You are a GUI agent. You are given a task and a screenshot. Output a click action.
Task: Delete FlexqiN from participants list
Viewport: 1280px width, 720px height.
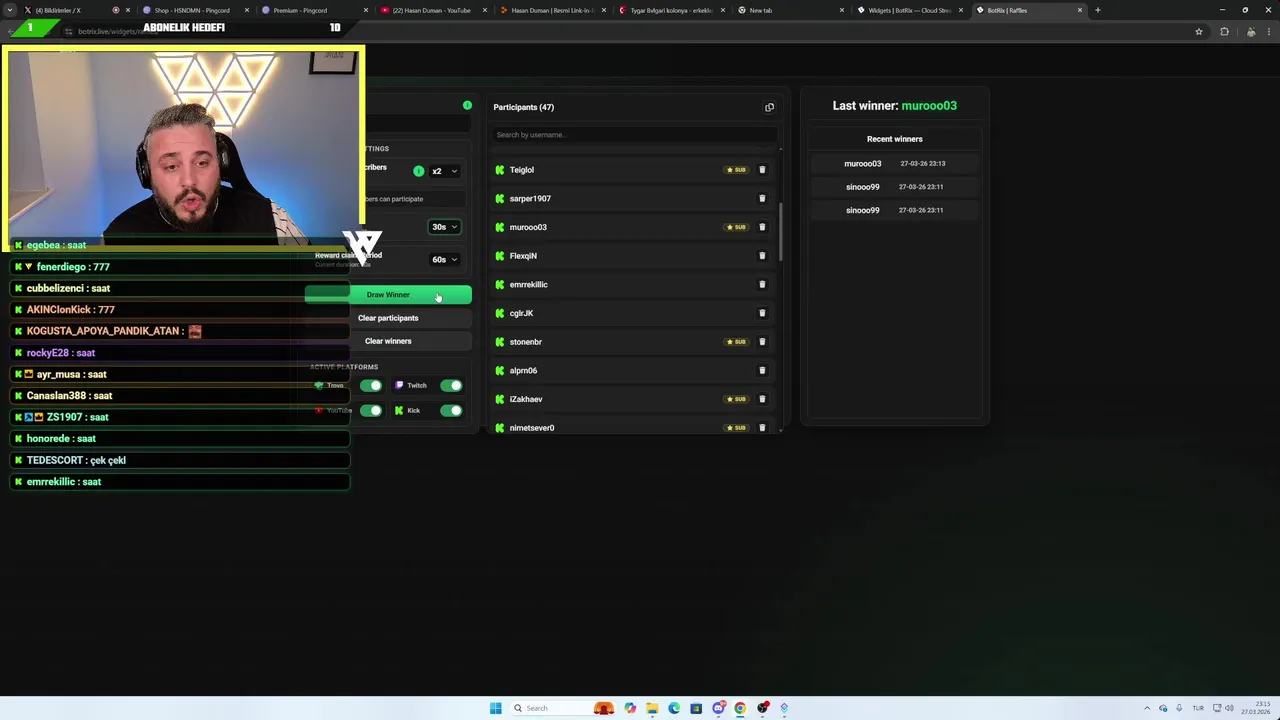762,256
